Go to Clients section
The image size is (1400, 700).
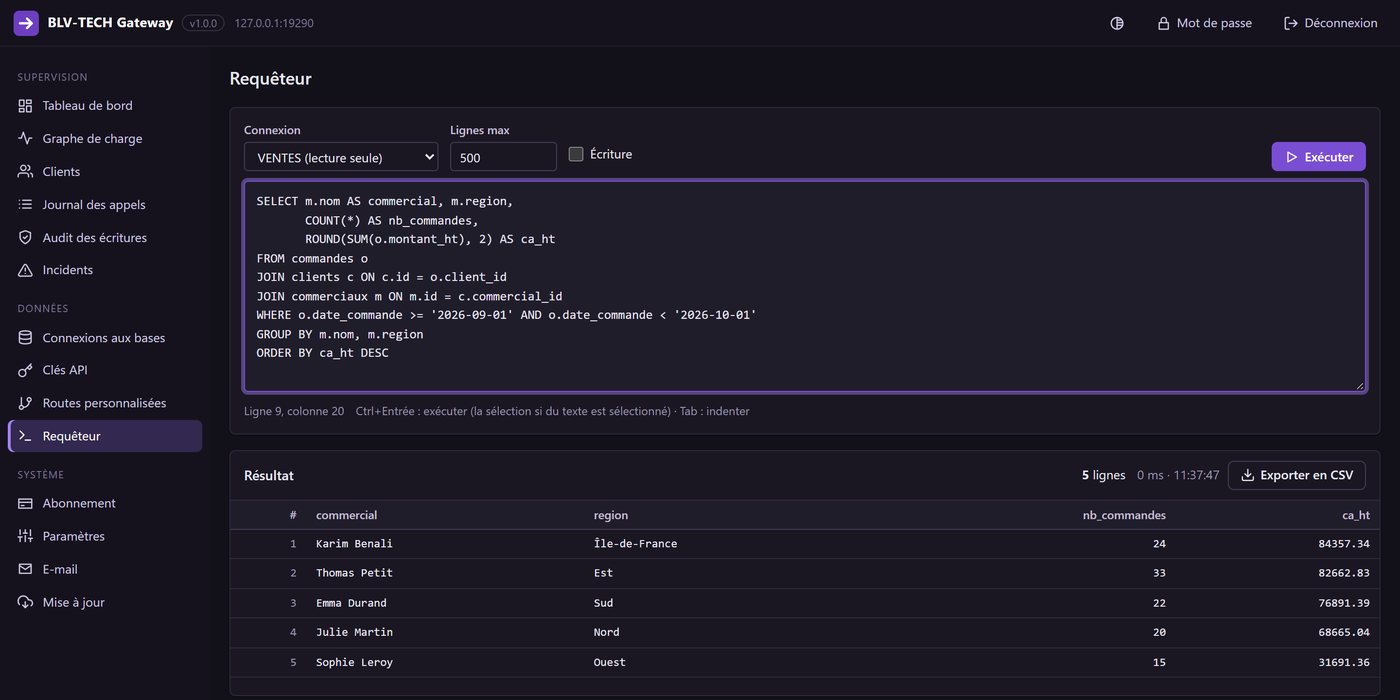coord(105,172)
